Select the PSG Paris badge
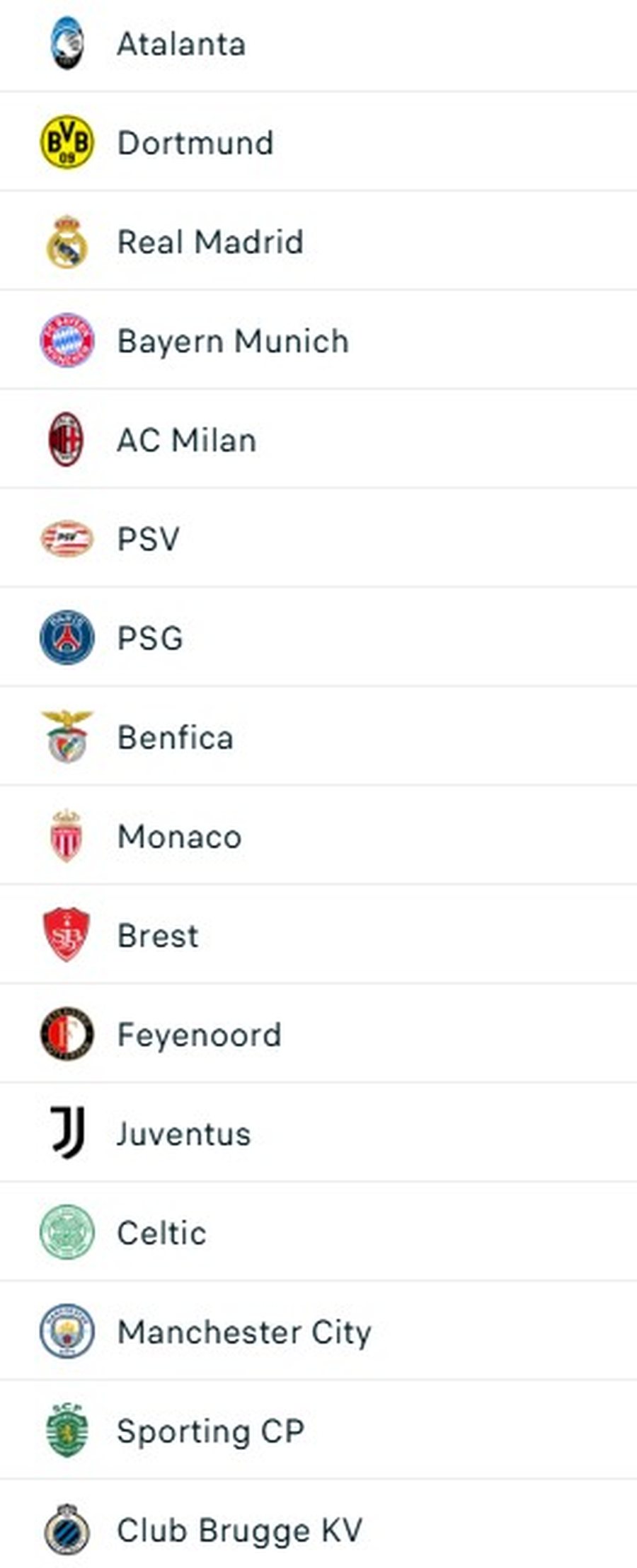 click(x=67, y=638)
